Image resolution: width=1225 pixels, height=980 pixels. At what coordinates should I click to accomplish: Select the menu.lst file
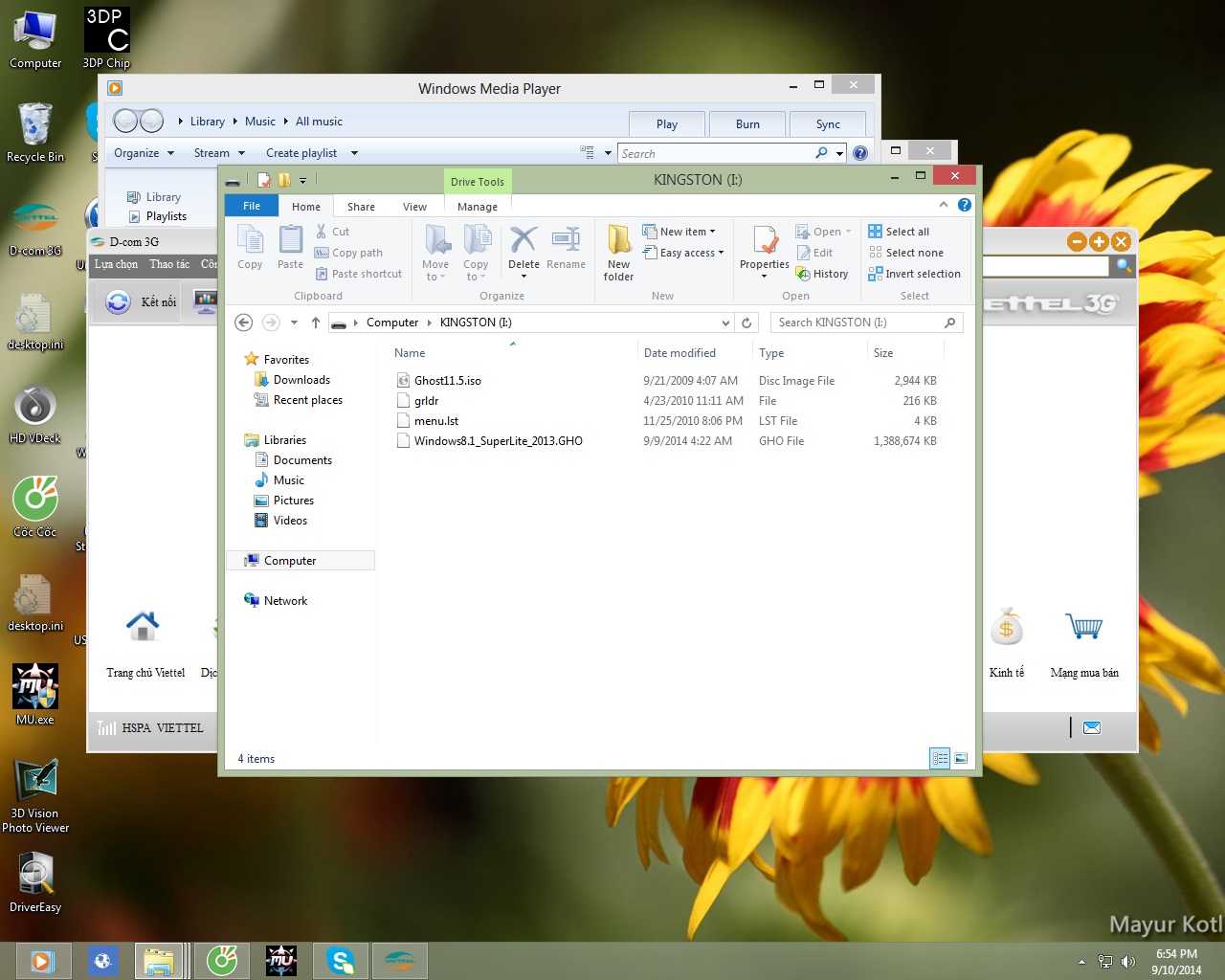pyautogui.click(x=436, y=421)
